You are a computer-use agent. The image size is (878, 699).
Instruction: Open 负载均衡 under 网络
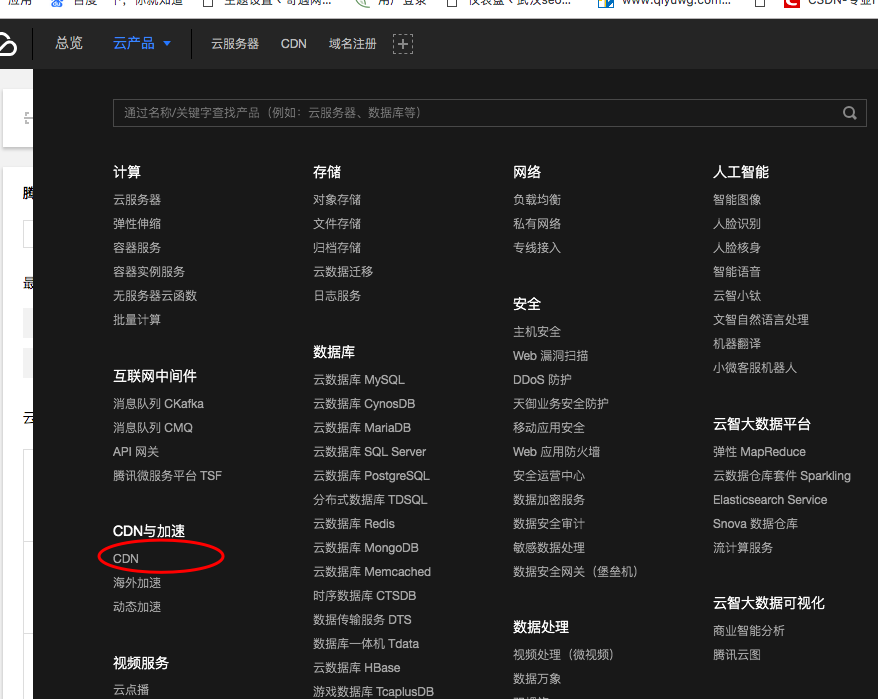(x=537, y=200)
